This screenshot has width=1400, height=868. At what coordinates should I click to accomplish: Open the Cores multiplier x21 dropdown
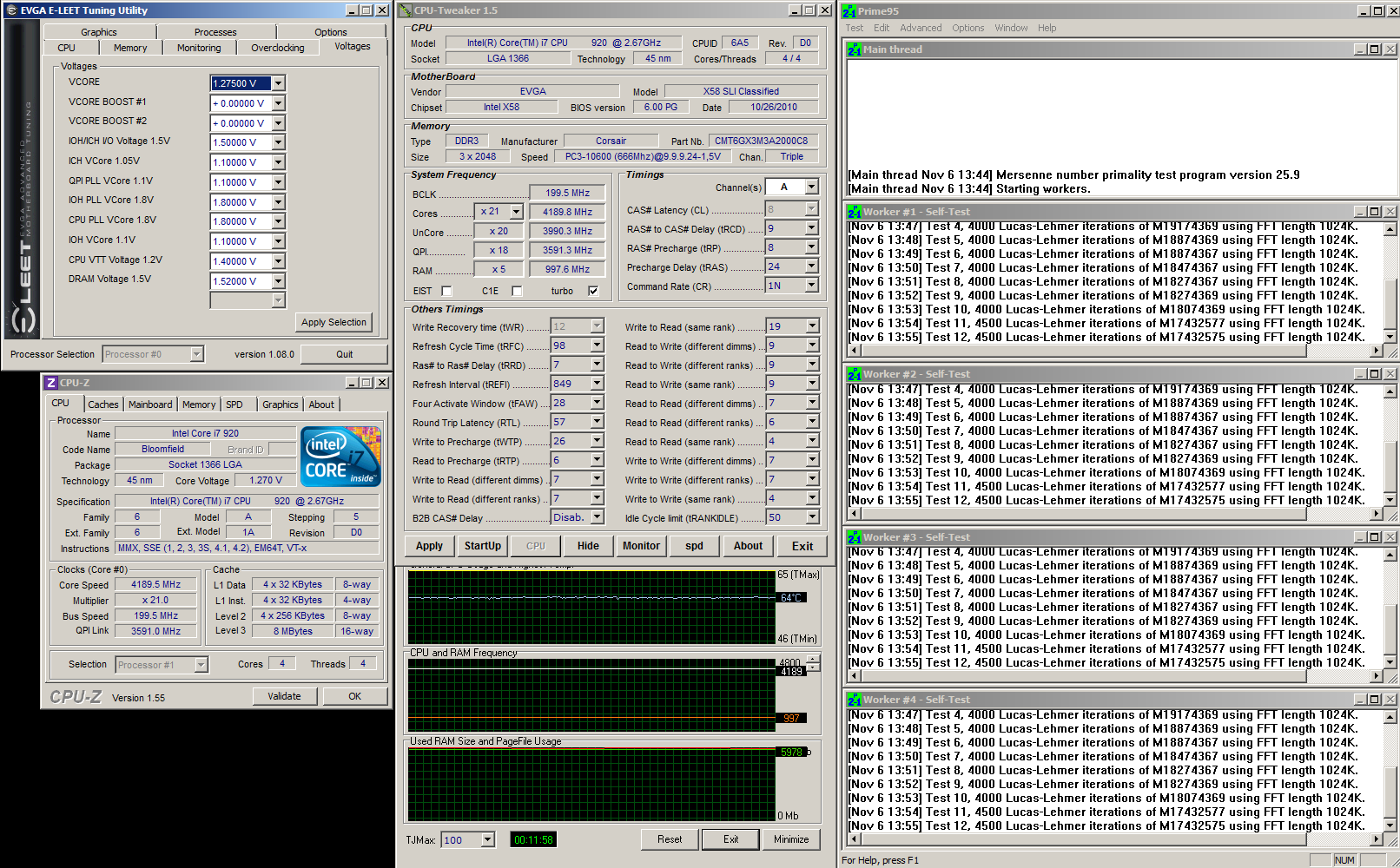(516, 212)
